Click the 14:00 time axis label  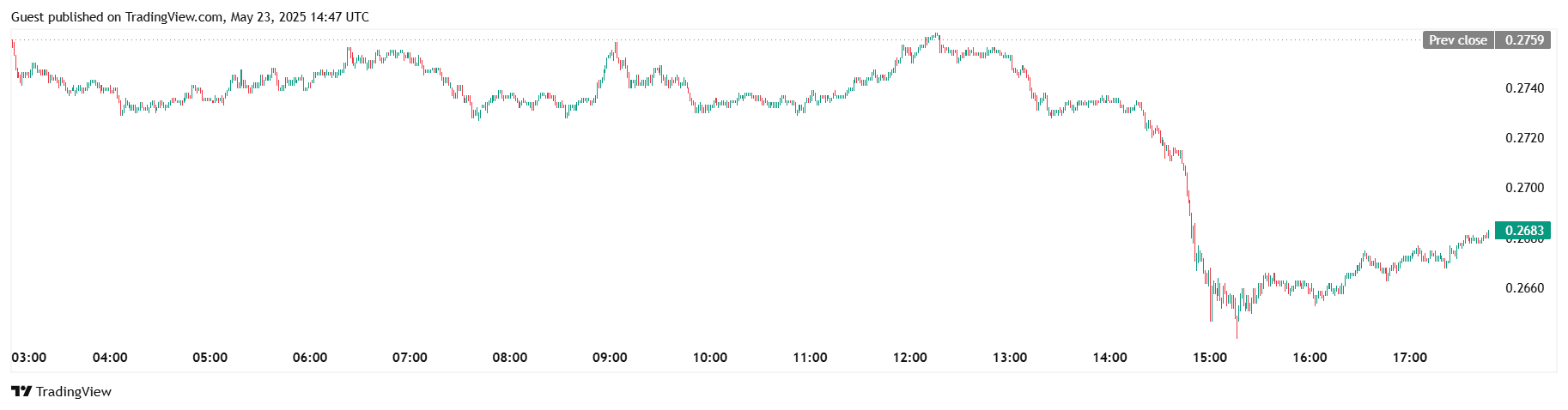coord(1109,358)
